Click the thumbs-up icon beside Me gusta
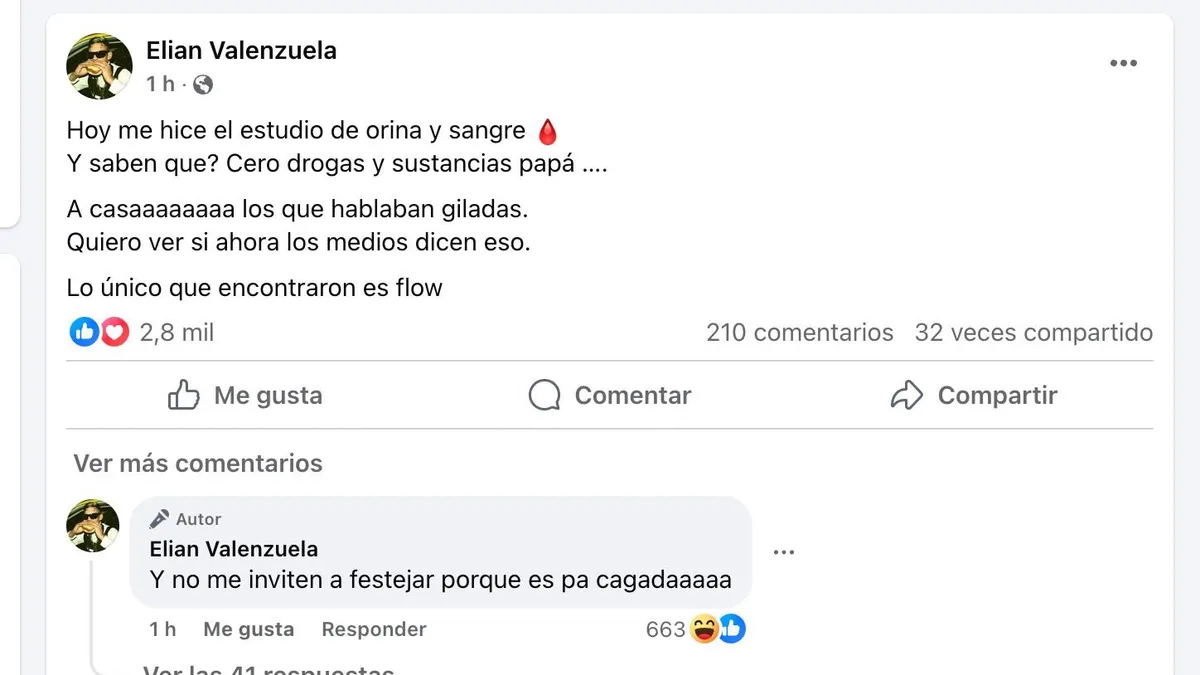1200x675 pixels. click(x=184, y=395)
